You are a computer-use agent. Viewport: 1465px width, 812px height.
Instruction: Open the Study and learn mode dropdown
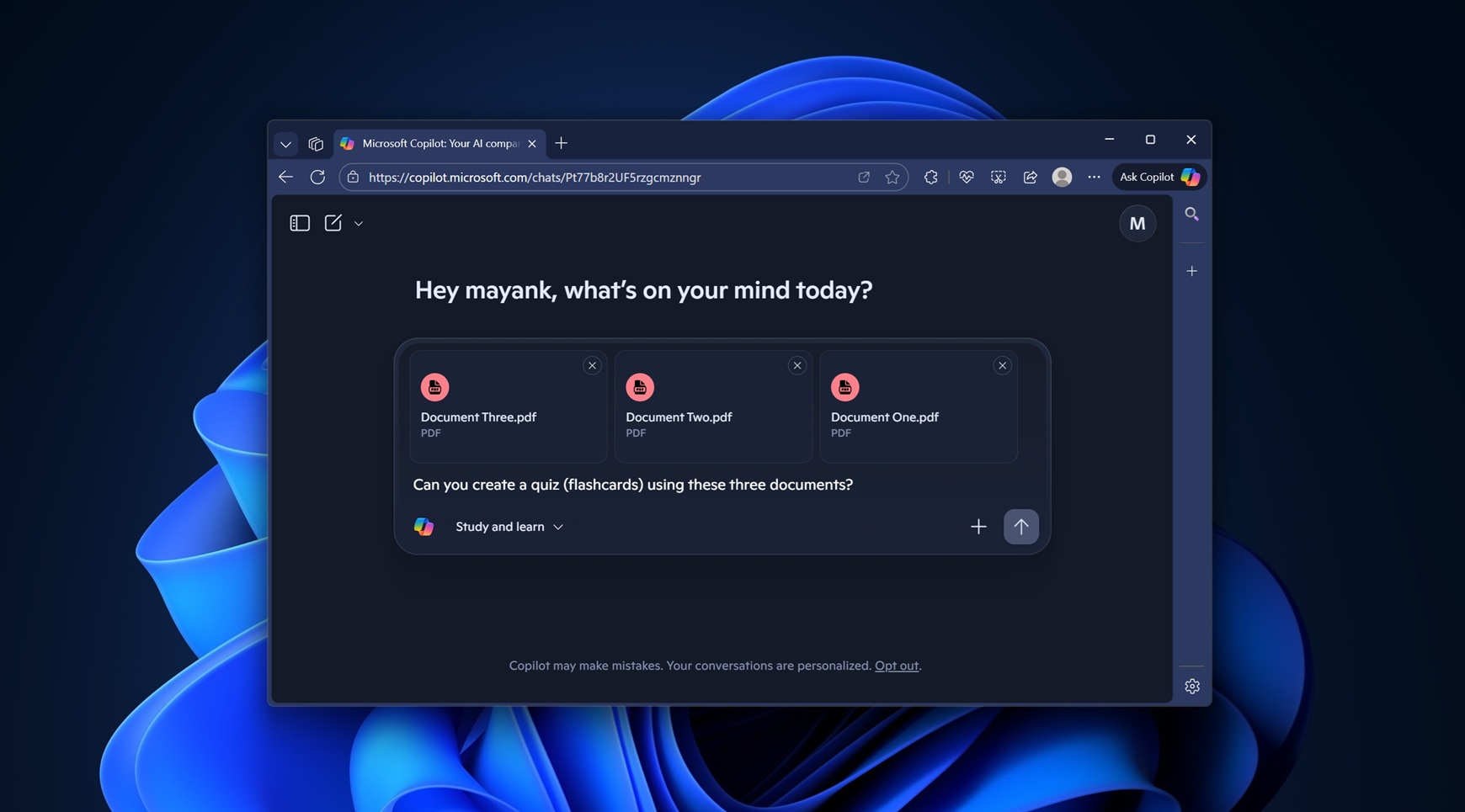click(558, 527)
